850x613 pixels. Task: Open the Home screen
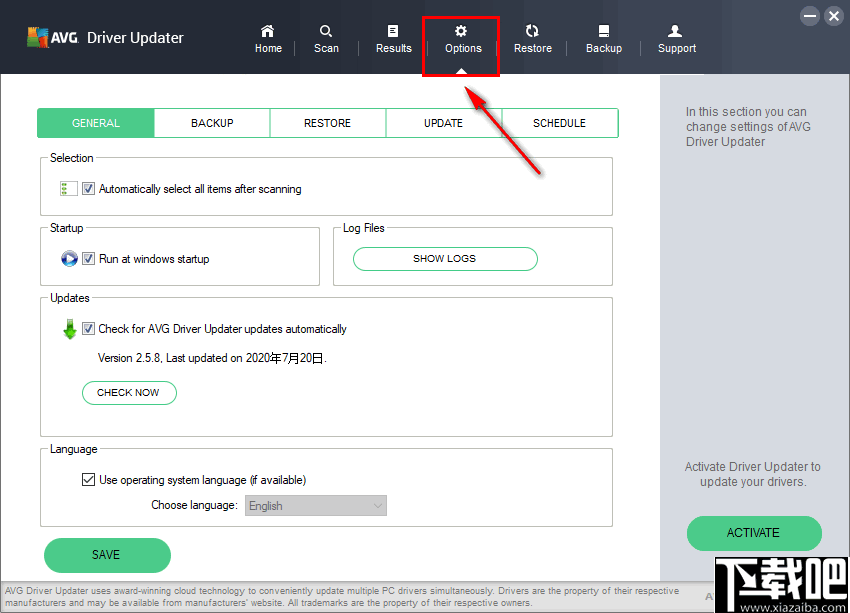268,38
